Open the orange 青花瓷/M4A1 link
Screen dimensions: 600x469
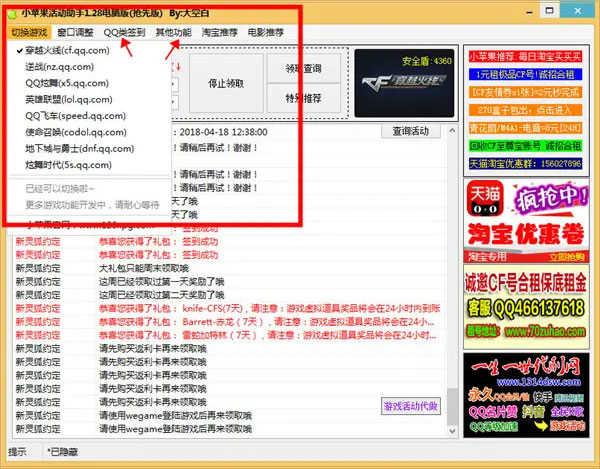pos(525,128)
